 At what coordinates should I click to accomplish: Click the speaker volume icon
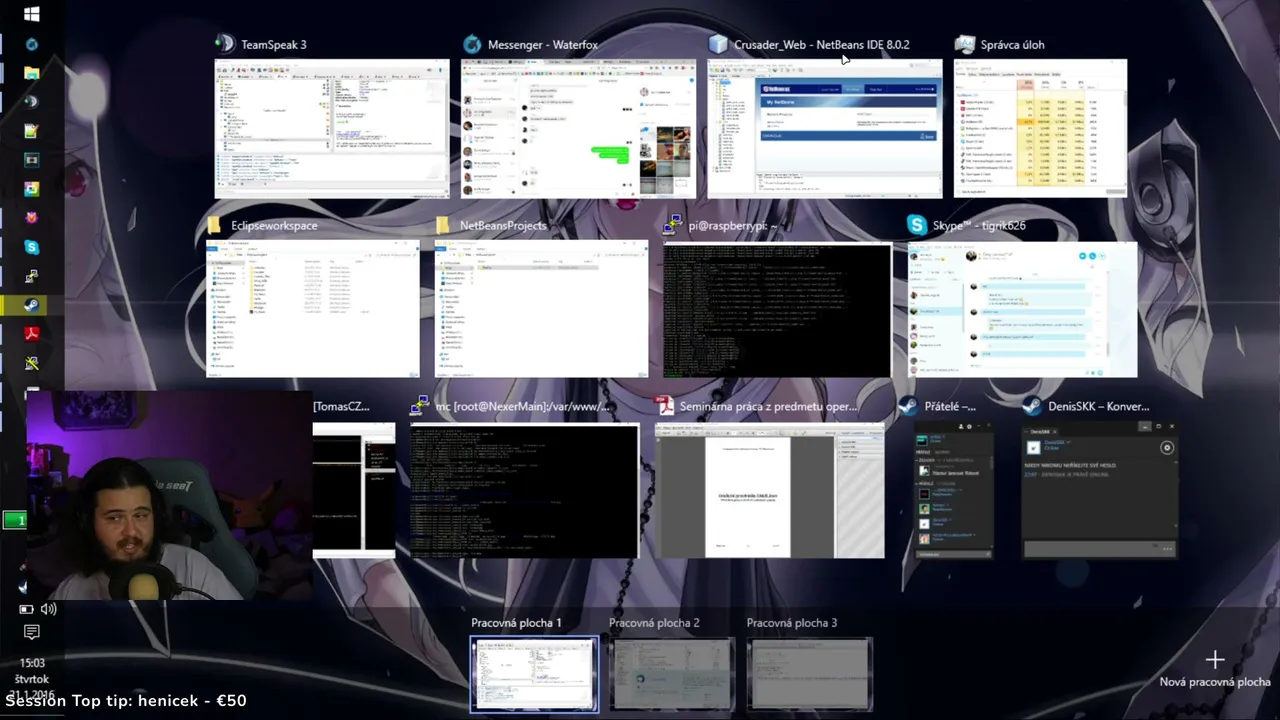(48, 608)
